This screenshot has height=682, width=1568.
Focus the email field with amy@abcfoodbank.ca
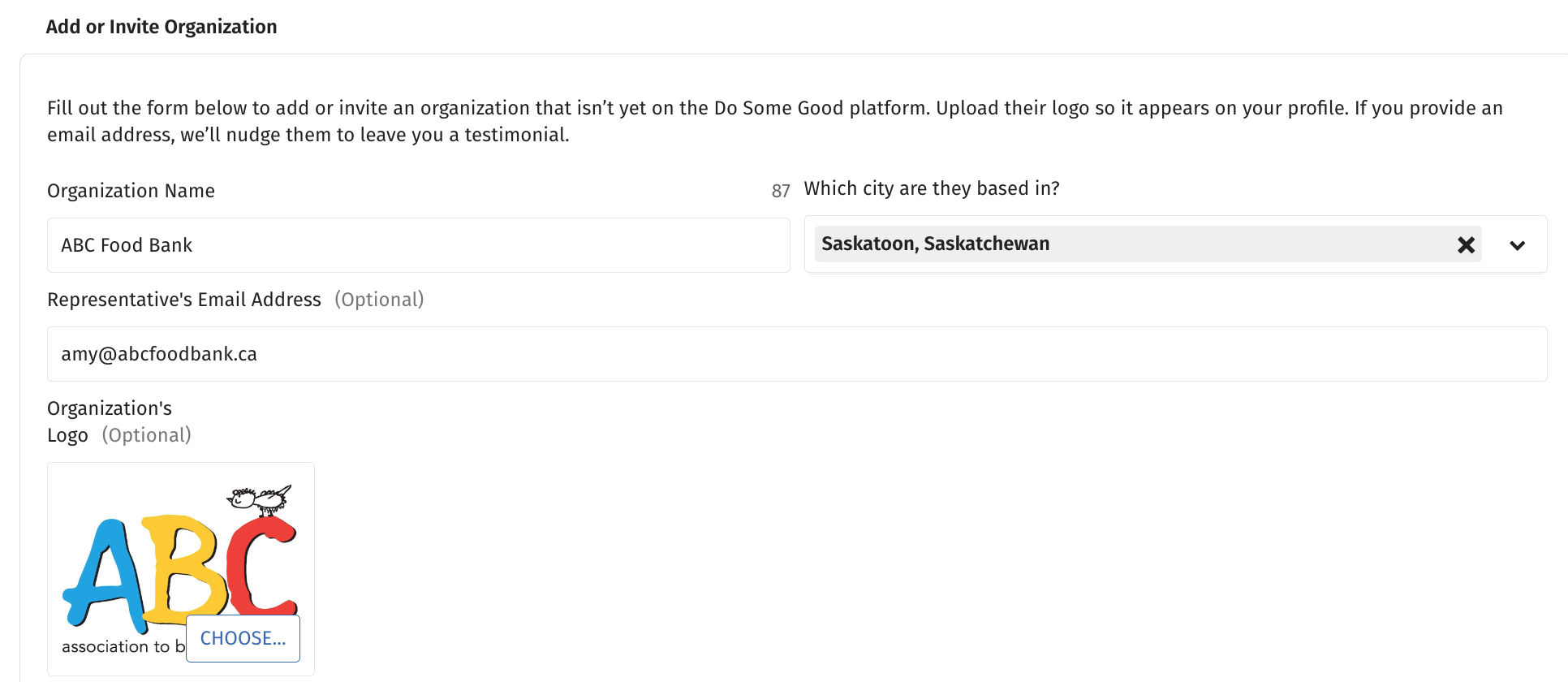(x=797, y=354)
